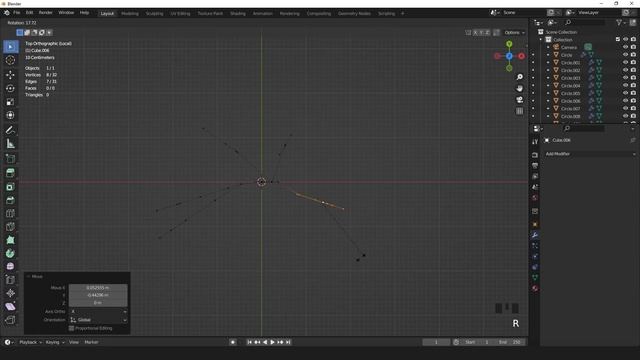Viewport: 640px width, 360px height.
Task: Choose the Add Cube tool
Action: 10,158
